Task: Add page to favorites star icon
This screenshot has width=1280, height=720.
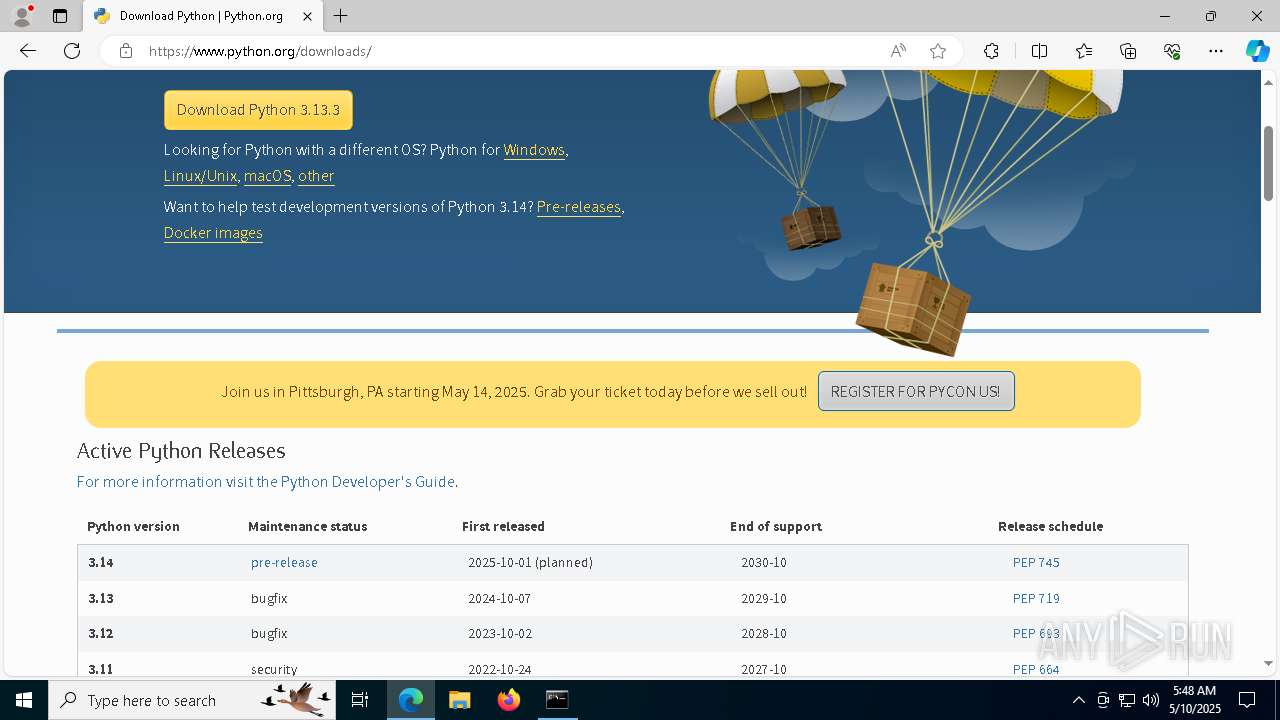Action: [x=938, y=51]
